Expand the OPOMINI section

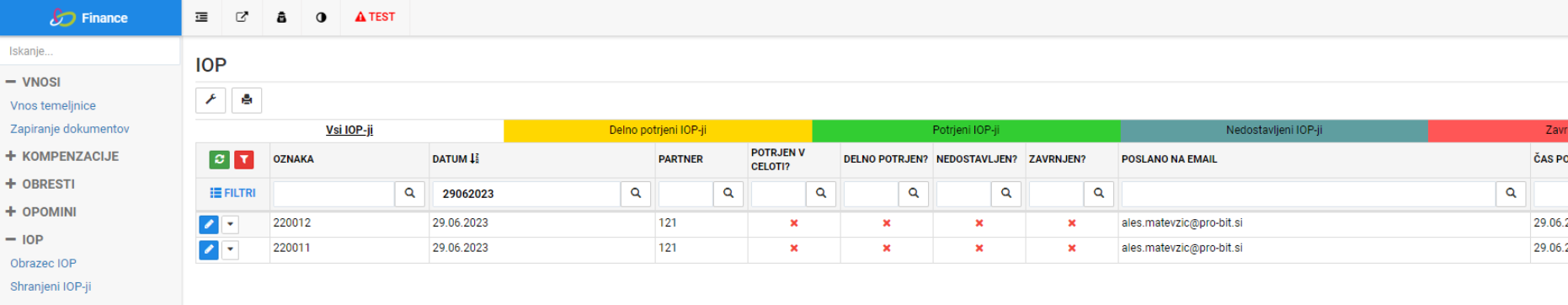41,211
